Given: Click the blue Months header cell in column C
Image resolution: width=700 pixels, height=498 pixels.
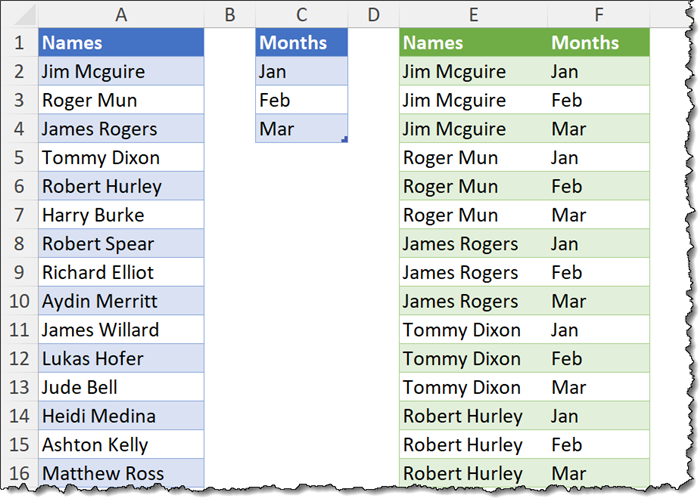Looking at the screenshot, I should pyautogui.click(x=302, y=43).
